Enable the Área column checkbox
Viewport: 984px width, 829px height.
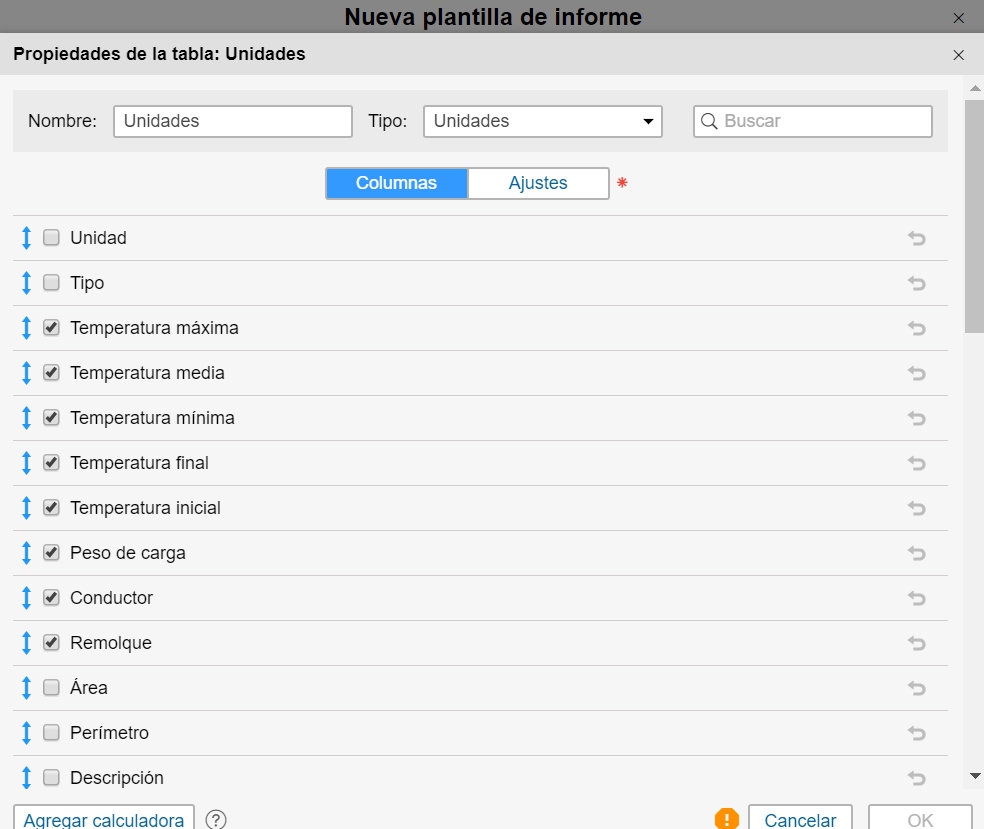[50, 688]
